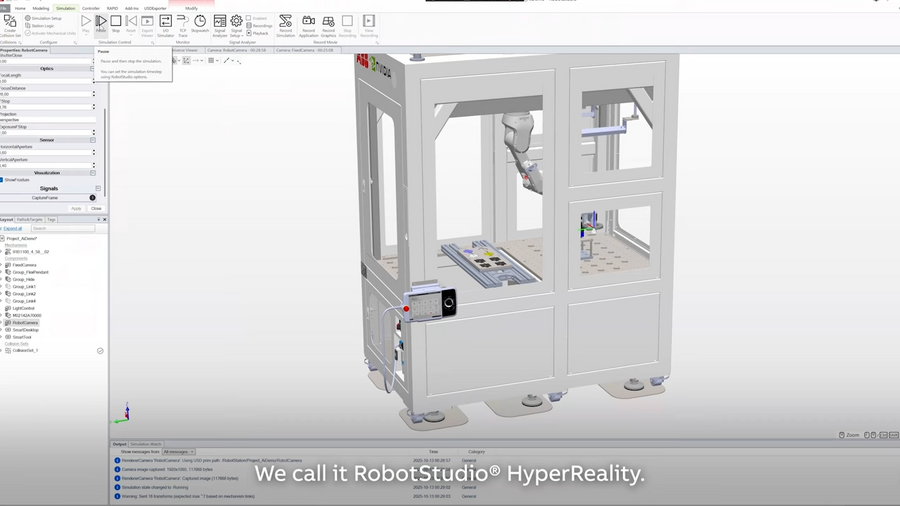Adjust the HorizontalAperture stepper
Screen dimensions: 900x506
click(x=94, y=152)
